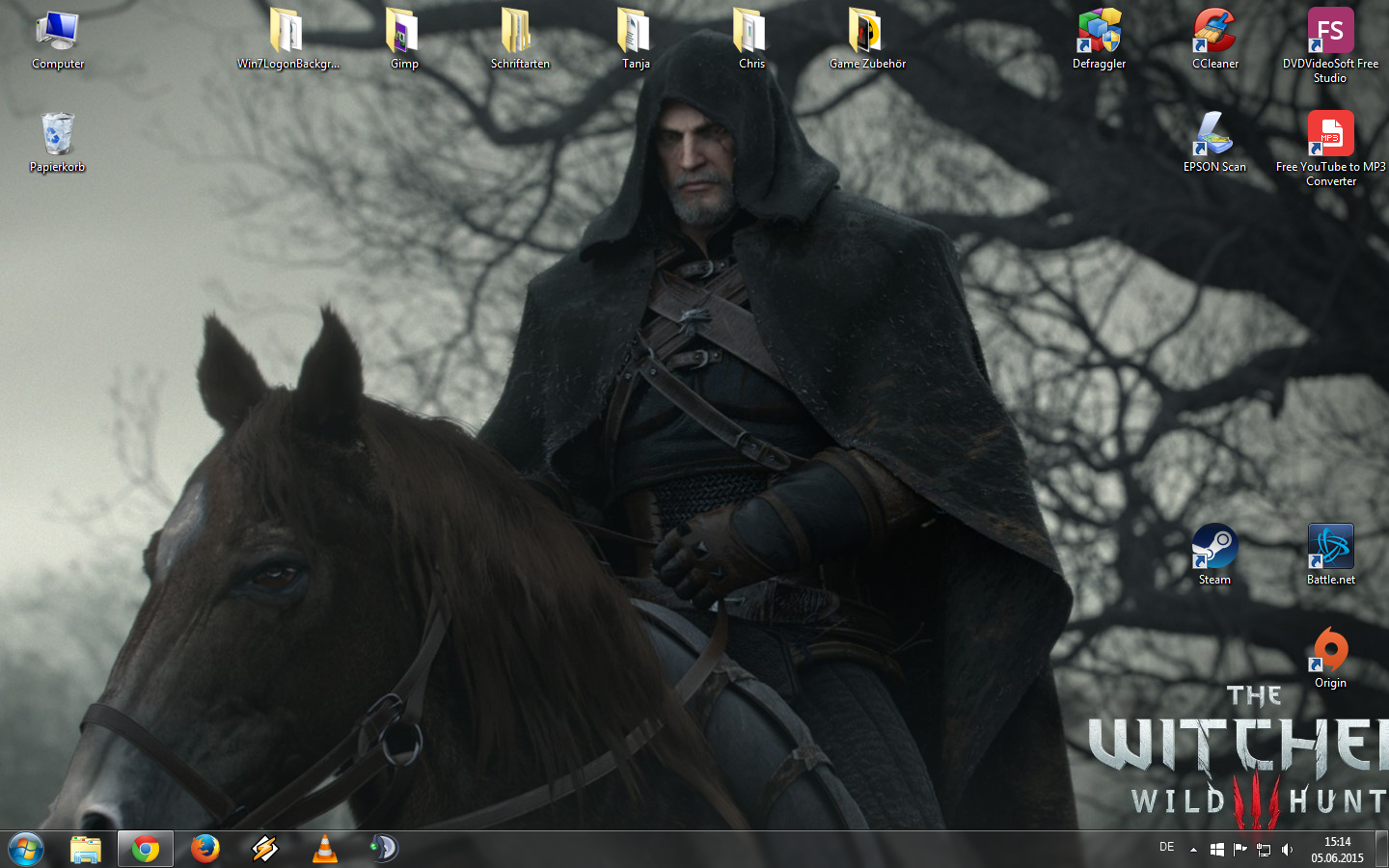Launch Firefox from the taskbar
This screenshot has height=868, width=1389.
pos(205,849)
